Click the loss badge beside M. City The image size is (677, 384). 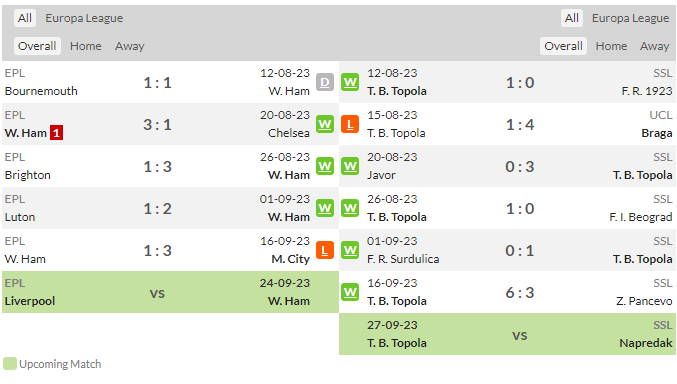coord(325,250)
